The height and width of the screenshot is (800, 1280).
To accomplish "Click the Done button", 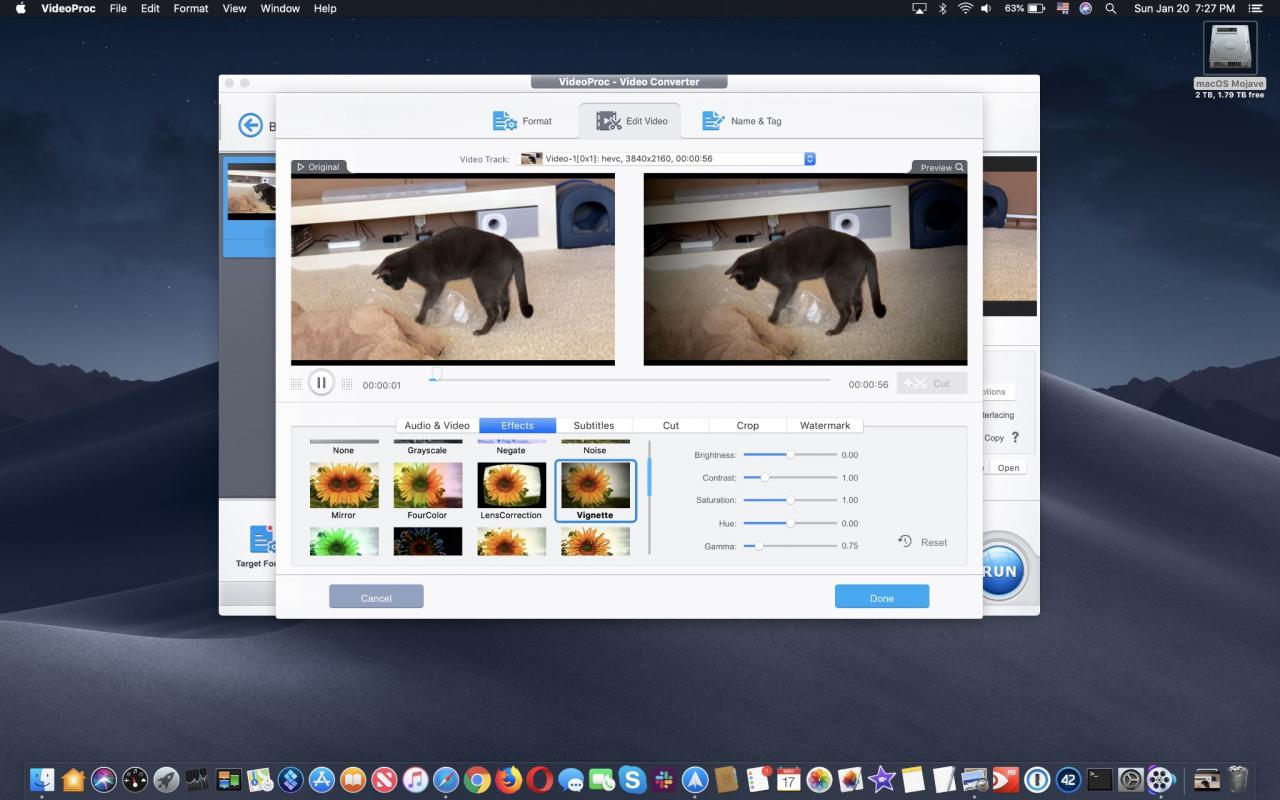I will [882, 597].
